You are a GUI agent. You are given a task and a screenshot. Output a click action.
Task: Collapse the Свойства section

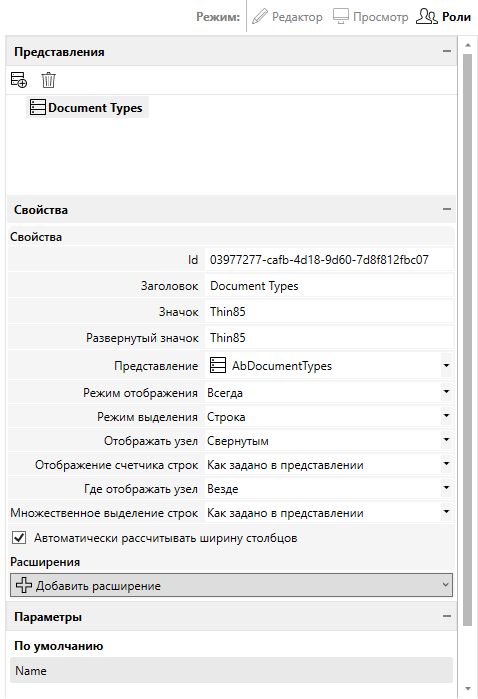(x=447, y=209)
